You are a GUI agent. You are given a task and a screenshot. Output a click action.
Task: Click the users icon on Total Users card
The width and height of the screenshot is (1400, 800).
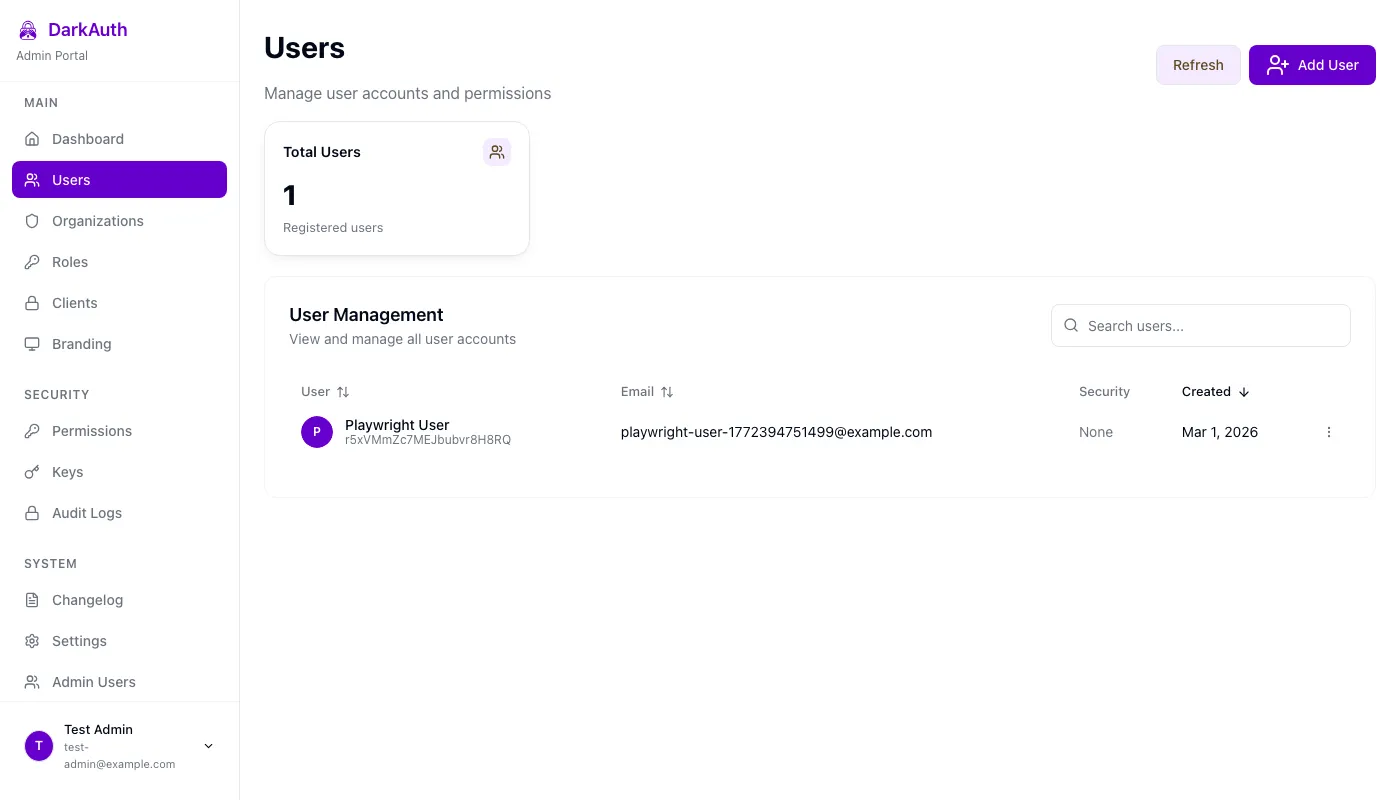(x=497, y=152)
